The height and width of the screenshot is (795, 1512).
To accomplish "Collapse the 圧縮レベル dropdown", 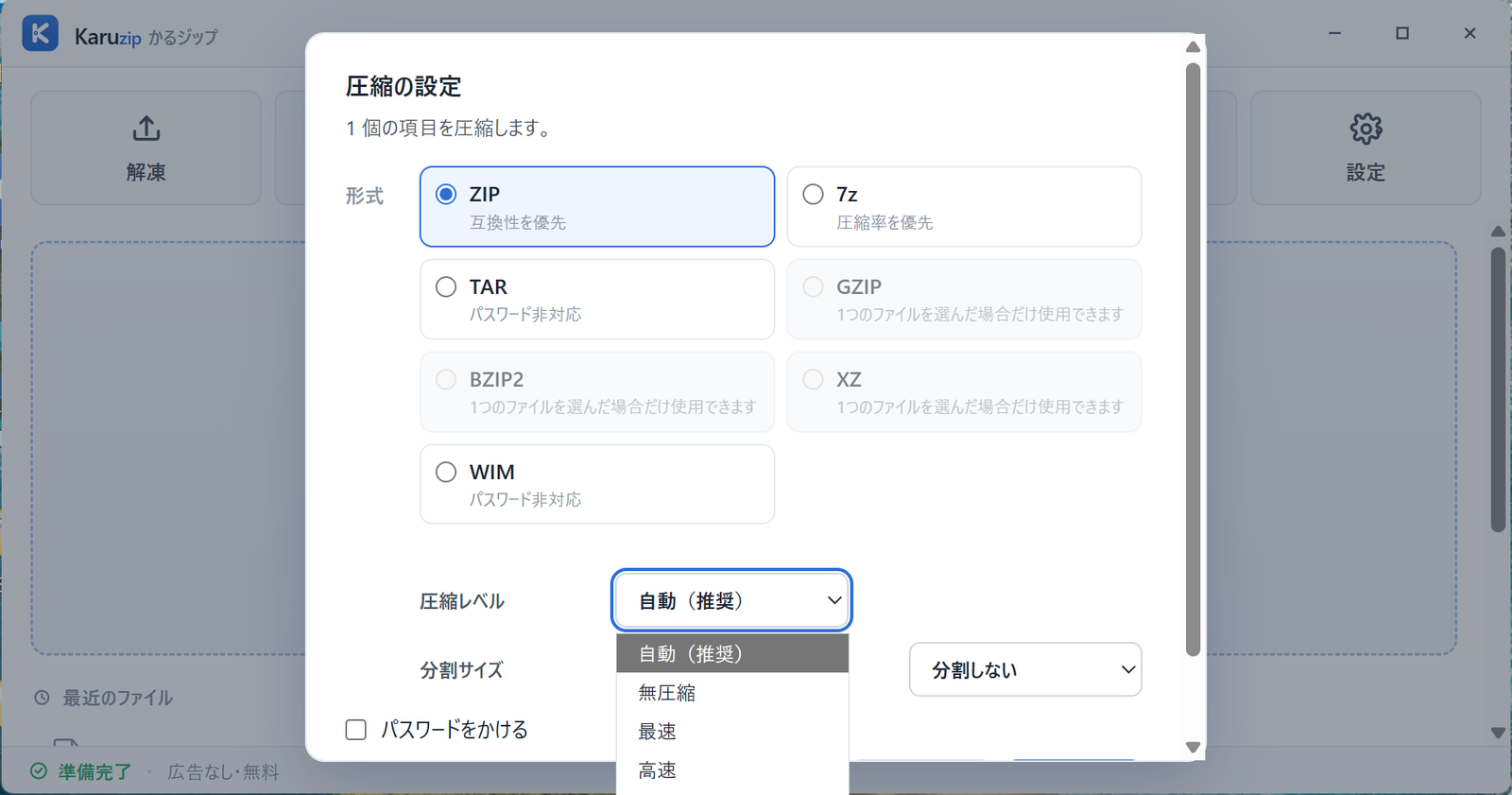I will tap(731, 600).
